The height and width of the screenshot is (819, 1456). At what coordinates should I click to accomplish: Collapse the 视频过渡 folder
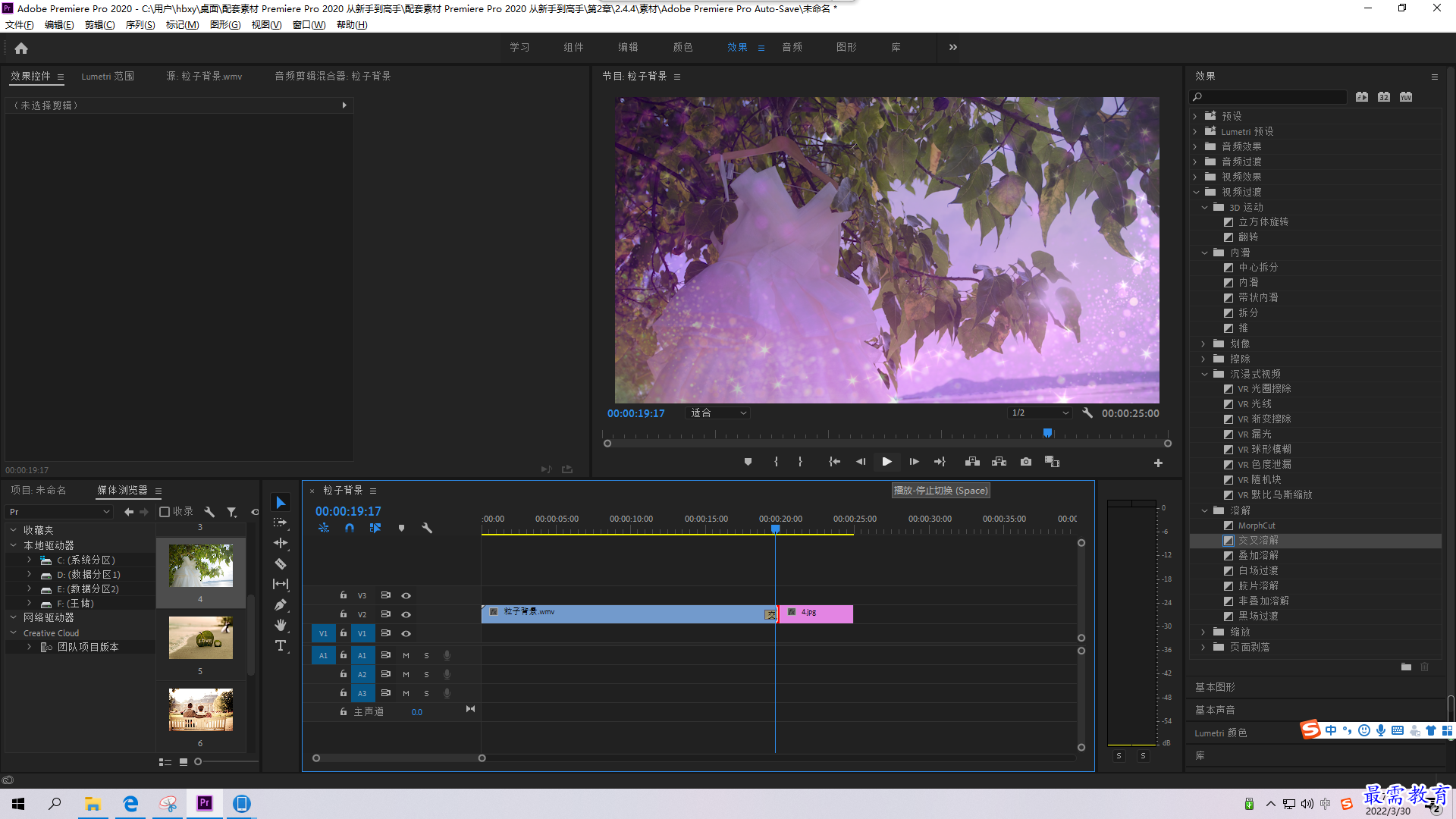click(1195, 192)
